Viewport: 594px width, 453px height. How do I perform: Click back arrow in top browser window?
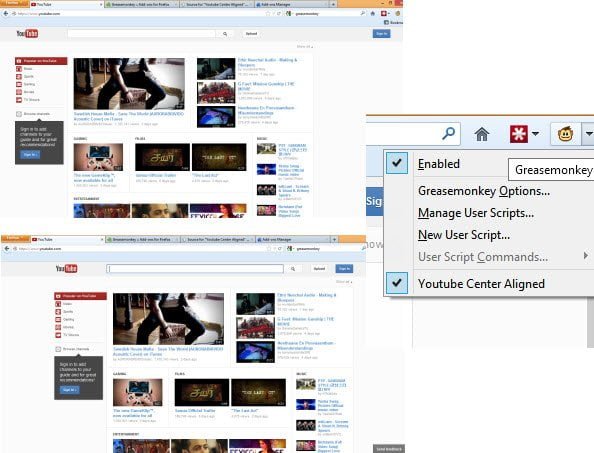pos(6,14)
